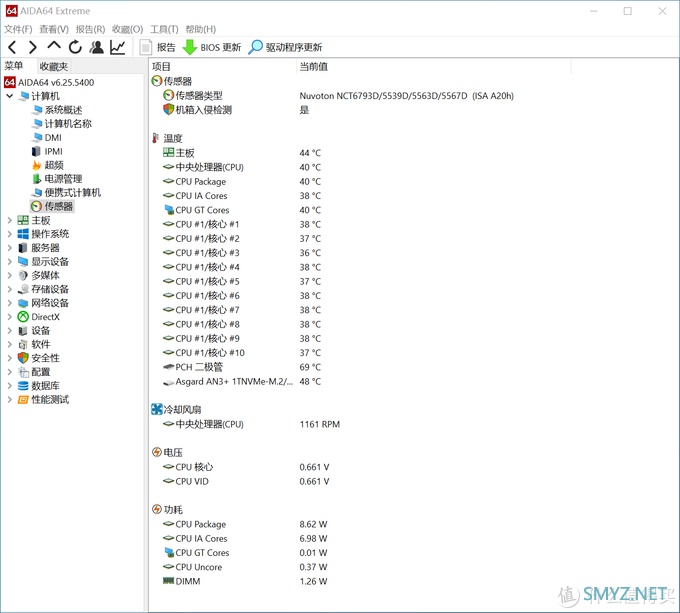This screenshot has height=613, width=680.
Task: Select the CPU #1/核心 #10 row
Action: [x=242, y=353]
